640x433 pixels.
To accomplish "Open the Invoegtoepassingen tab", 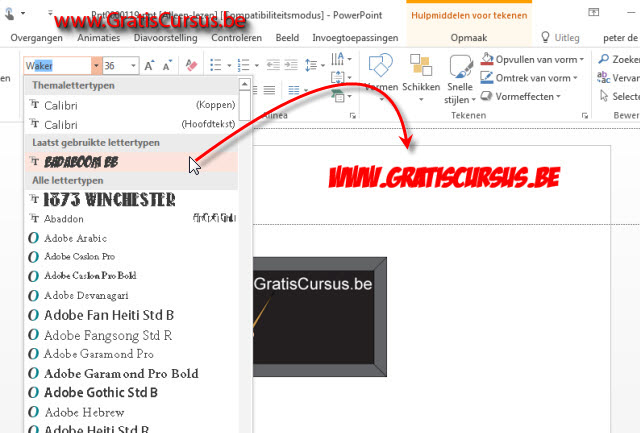I will pos(356,38).
